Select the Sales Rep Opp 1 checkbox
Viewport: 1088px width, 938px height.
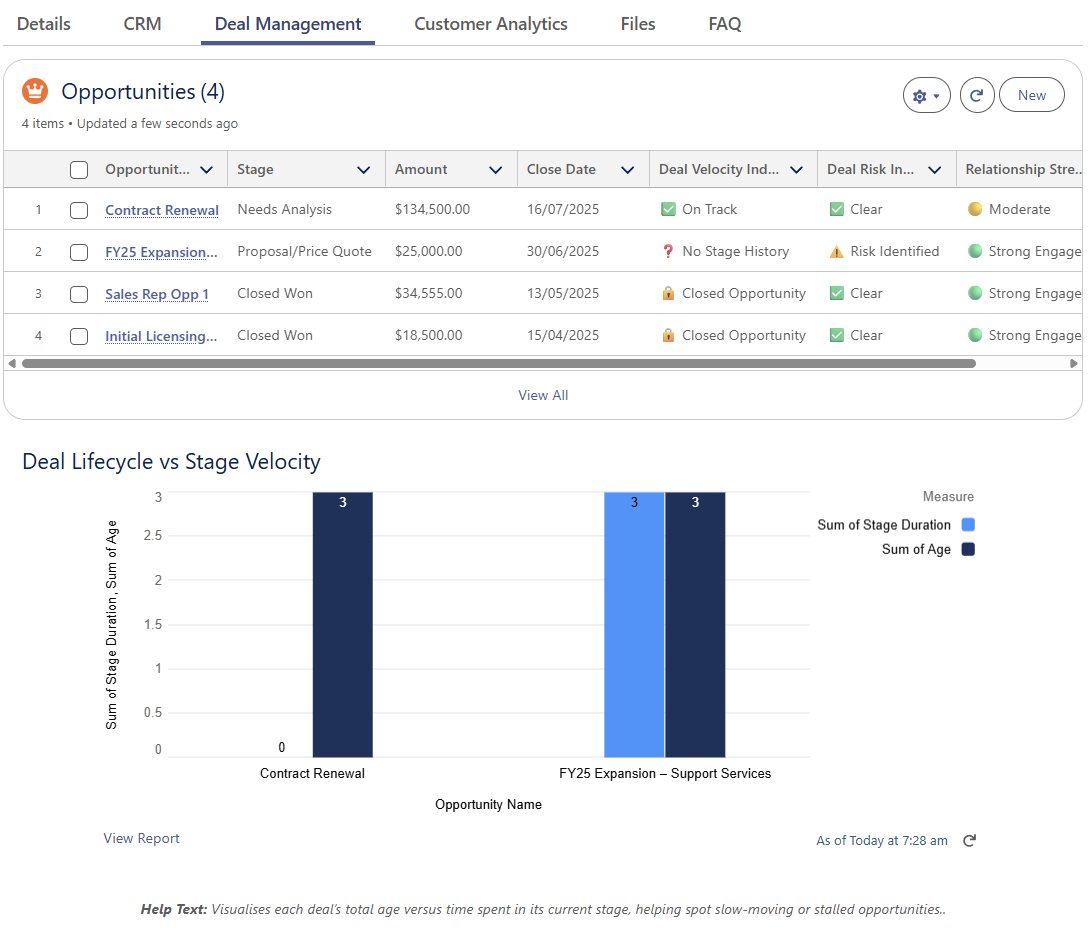tap(79, 294)
